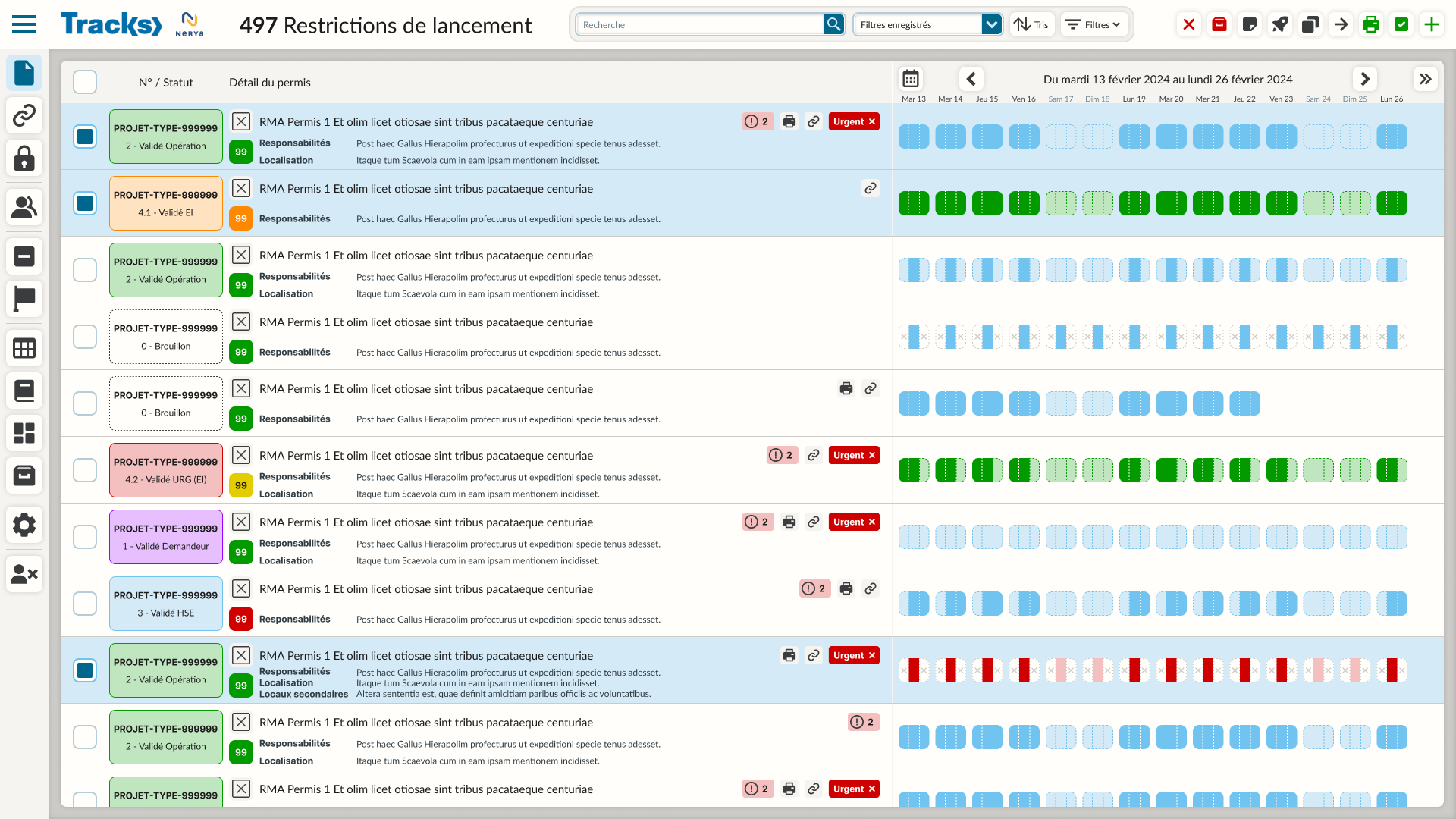Viewport: 1456px width, 819px height.
Task: Click the red X toolbar action
Action: [x=1189, y=24]
